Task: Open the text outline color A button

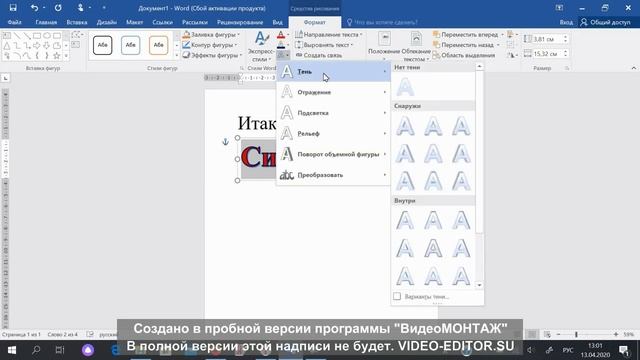Action: [281, 45]
